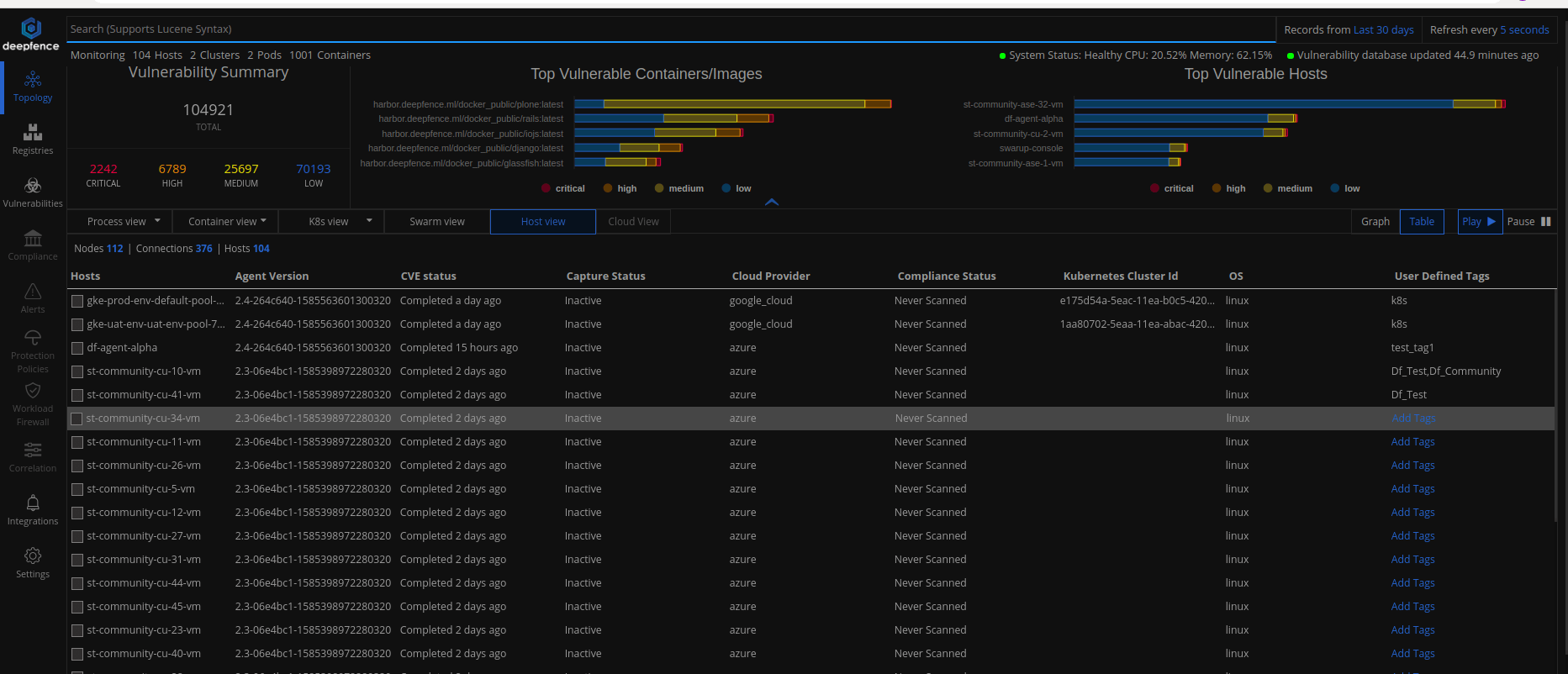This screenshot has height=674, width=1568.
Task: Check gke-uat-env-uat-env-pool host checkbox
Action: (x=77, y=324)
